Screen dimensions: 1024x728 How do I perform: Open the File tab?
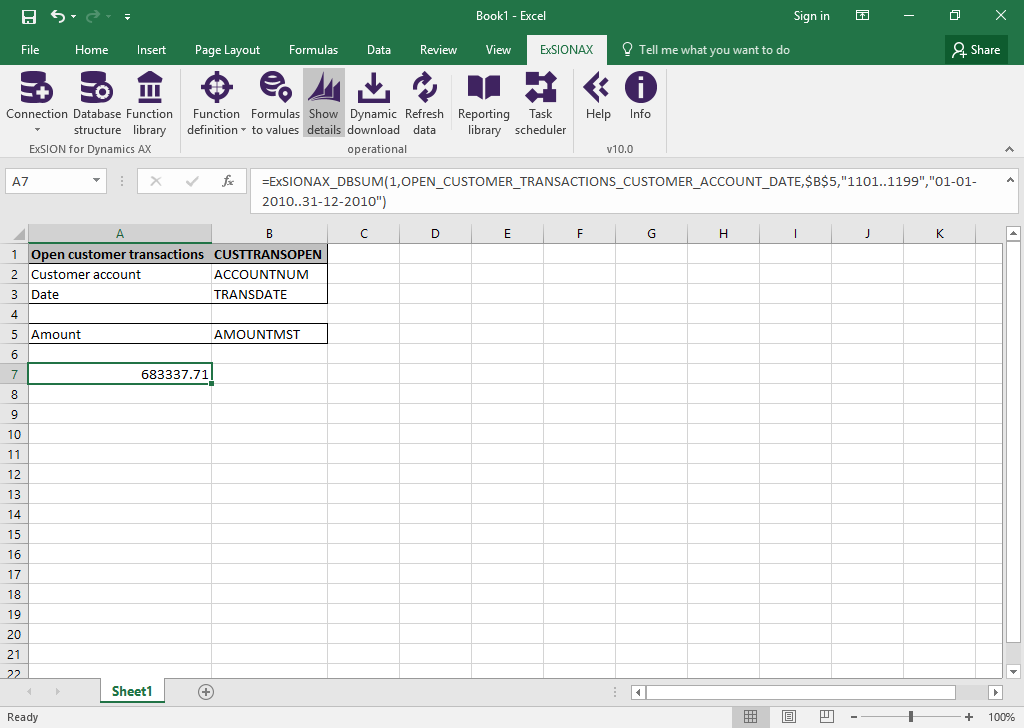point(30,50)
